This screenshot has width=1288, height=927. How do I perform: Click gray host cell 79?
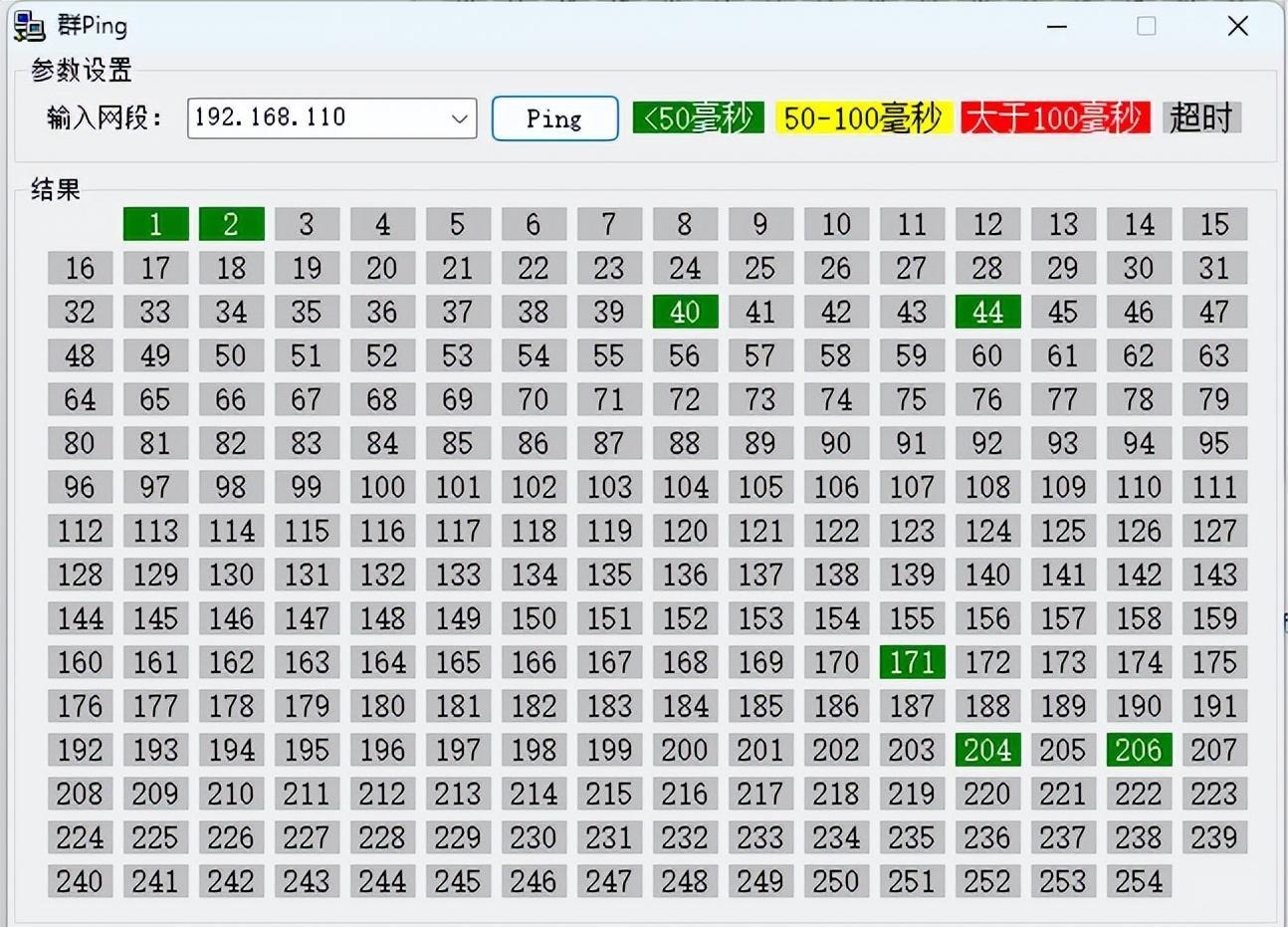coord(1215,399)
